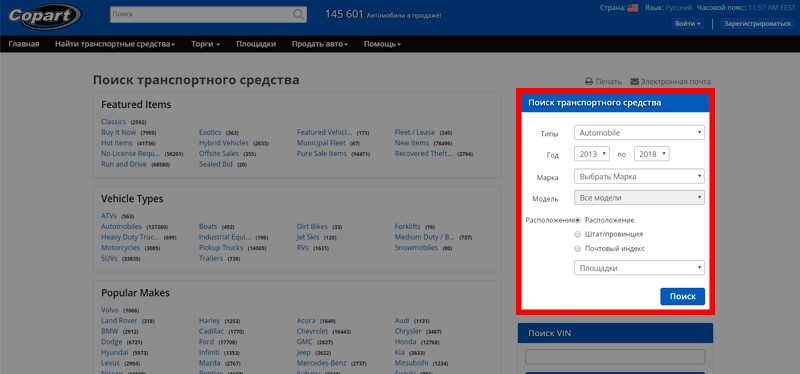Focus the Поиск VIN input field
The image size is (800, 374).
(615, 357)
